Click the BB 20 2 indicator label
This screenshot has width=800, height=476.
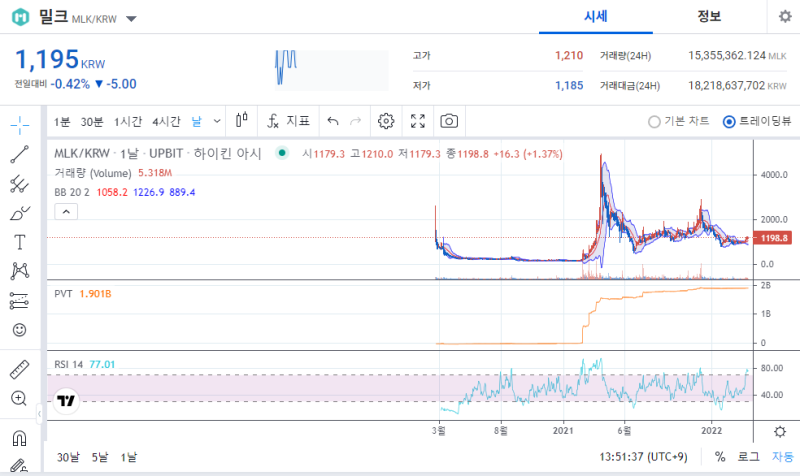pos(72,192)
